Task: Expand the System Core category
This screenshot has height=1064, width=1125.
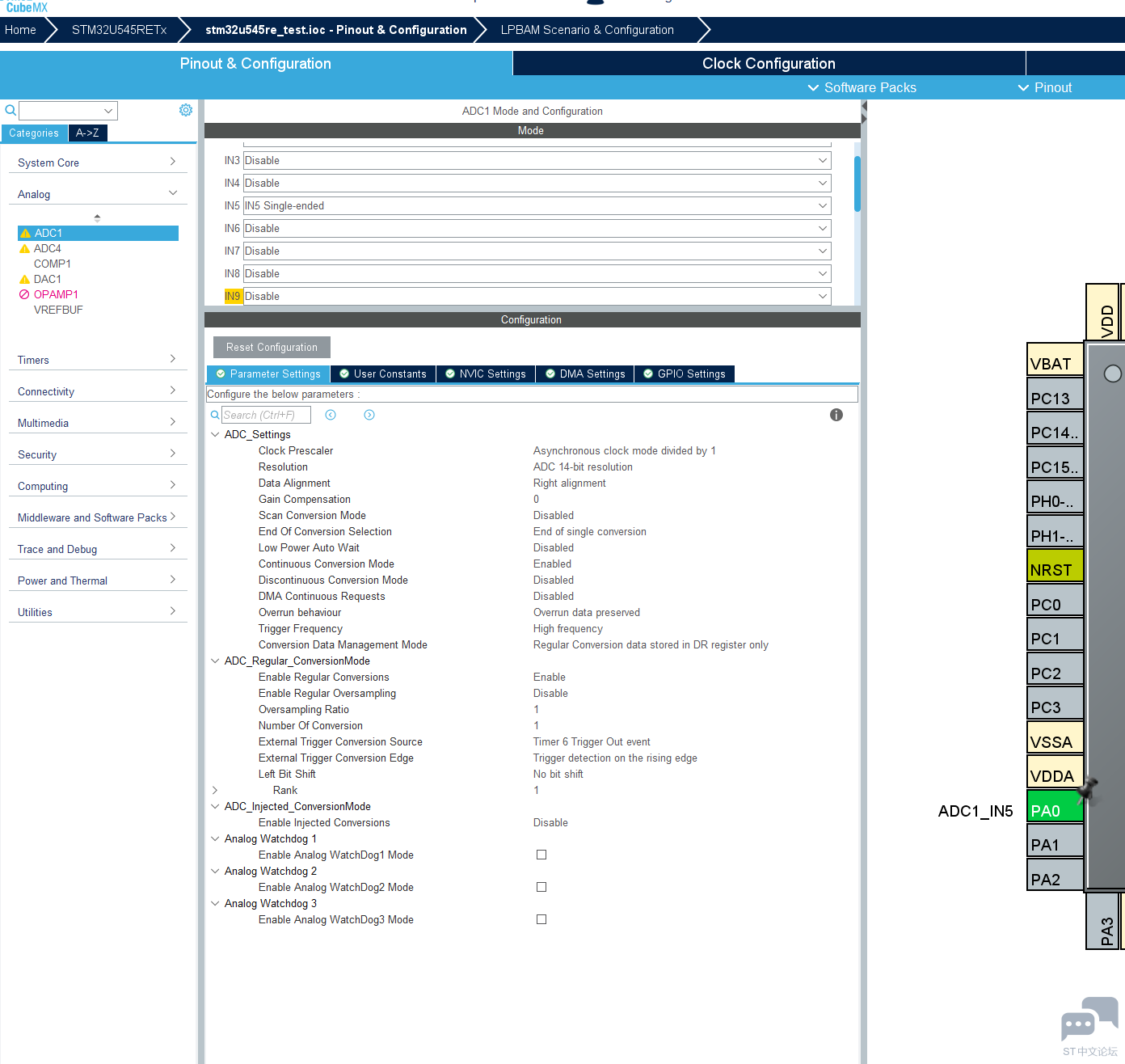Action: click(x=98, y=163)
